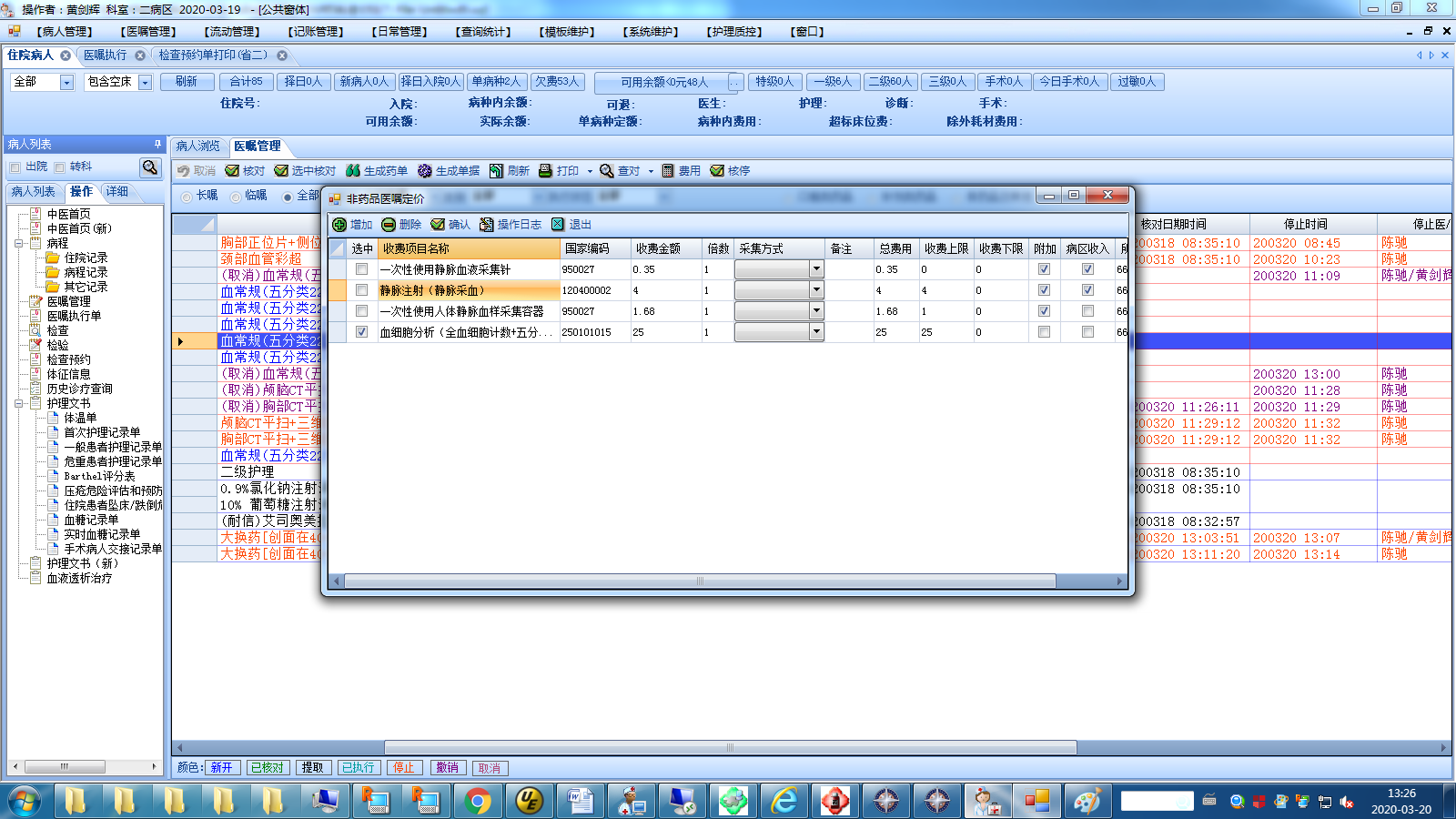Check 选中 box for 静脉注射（静脉采血）
1456x819 pixels.
pyautogui.click(x=362, y=290)
